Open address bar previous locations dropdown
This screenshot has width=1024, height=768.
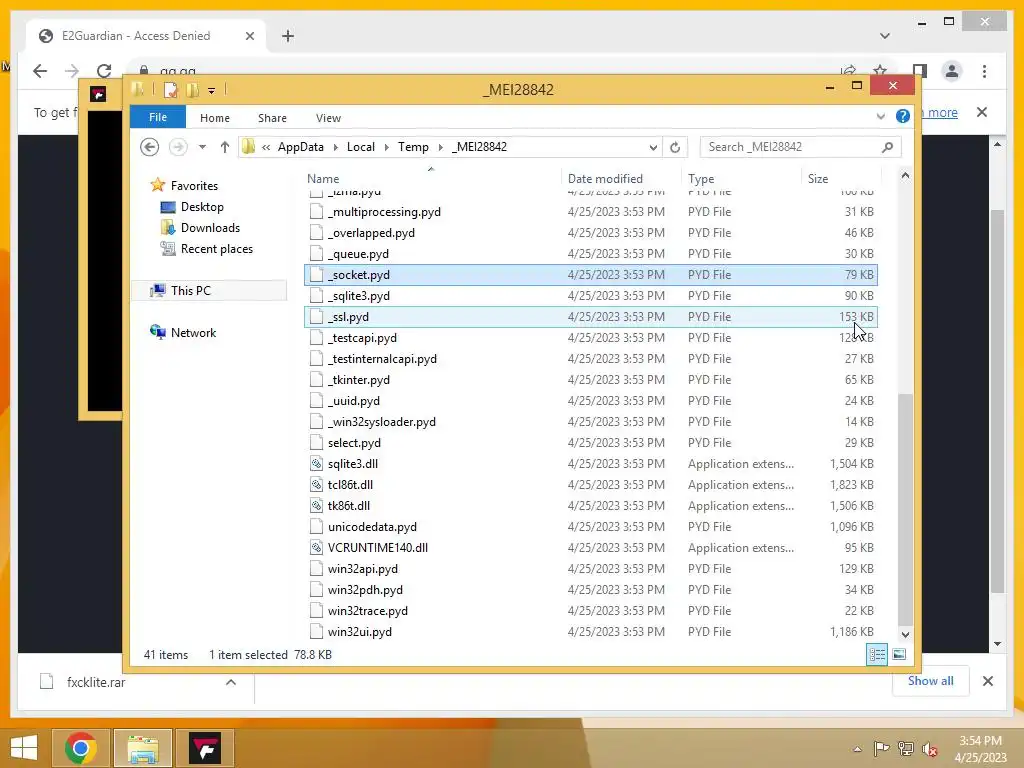point(652,148)
